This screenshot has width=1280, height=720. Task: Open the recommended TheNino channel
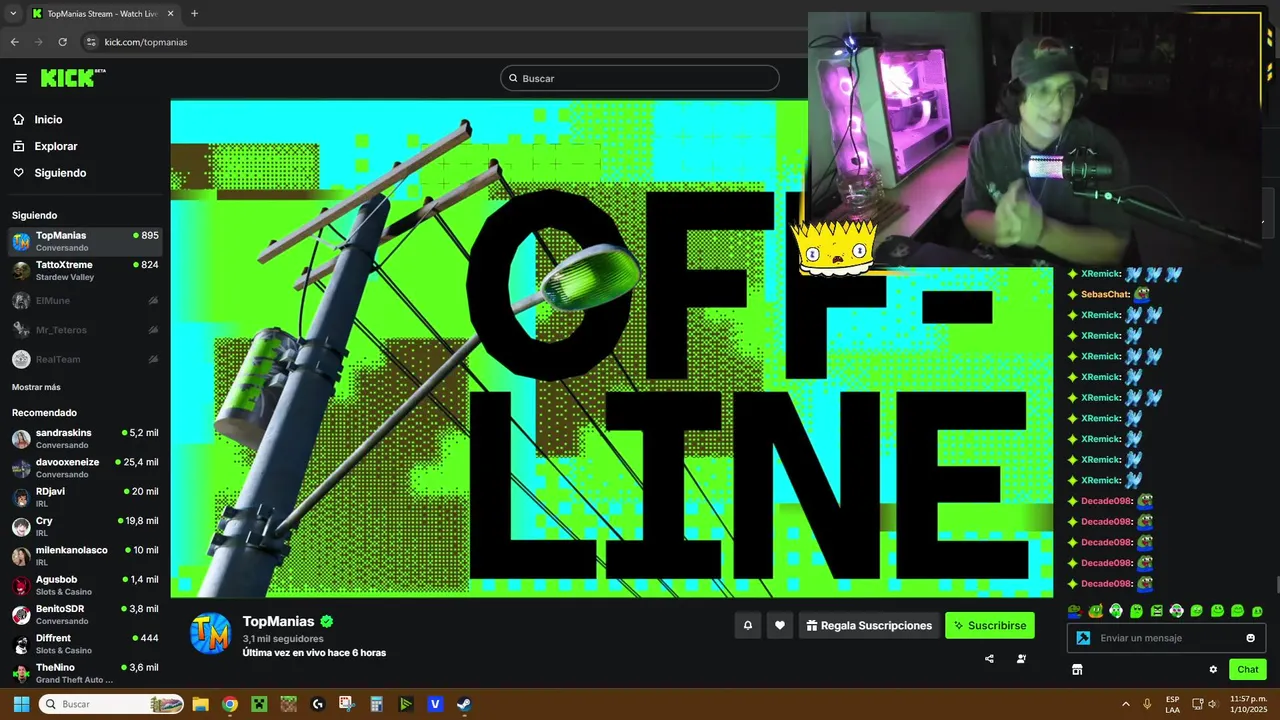pos(85,673)
